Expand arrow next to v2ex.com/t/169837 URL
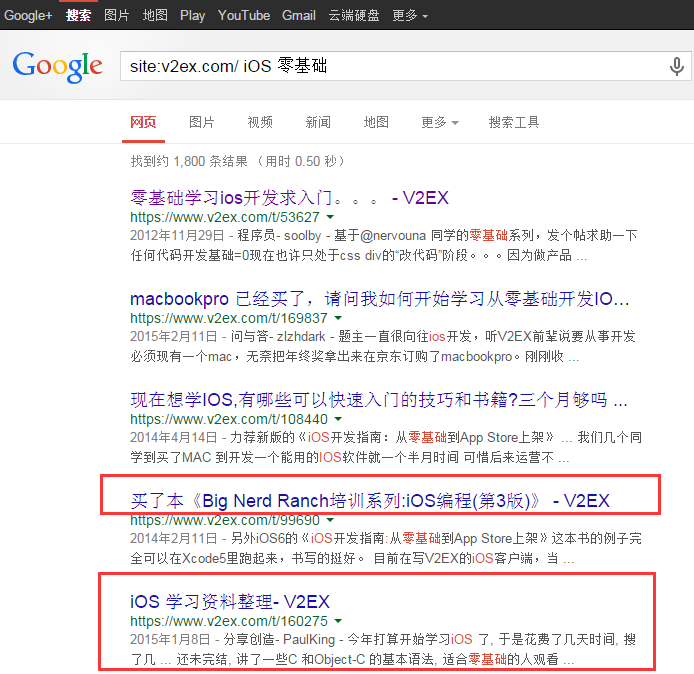 [x=338, y=318]
